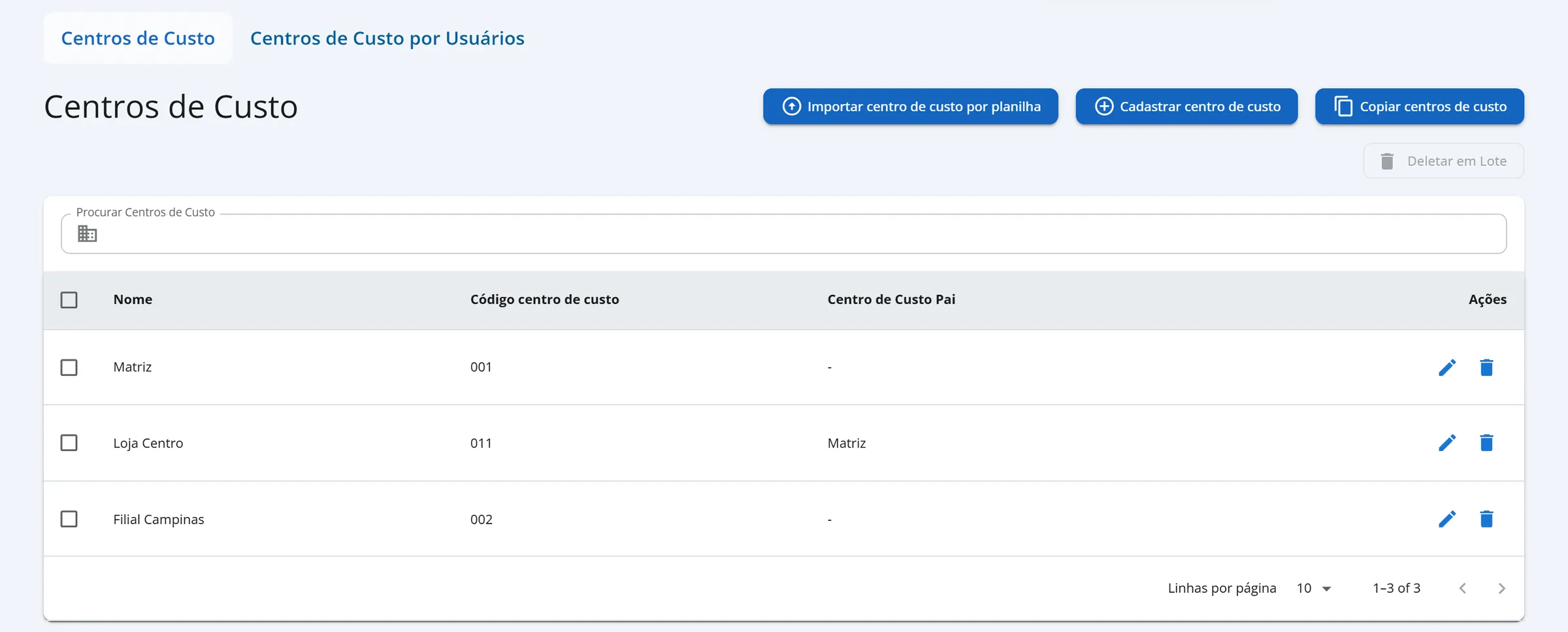
Task: Edit Filial Campinas via pencil icon
Action: [1447, 519]
